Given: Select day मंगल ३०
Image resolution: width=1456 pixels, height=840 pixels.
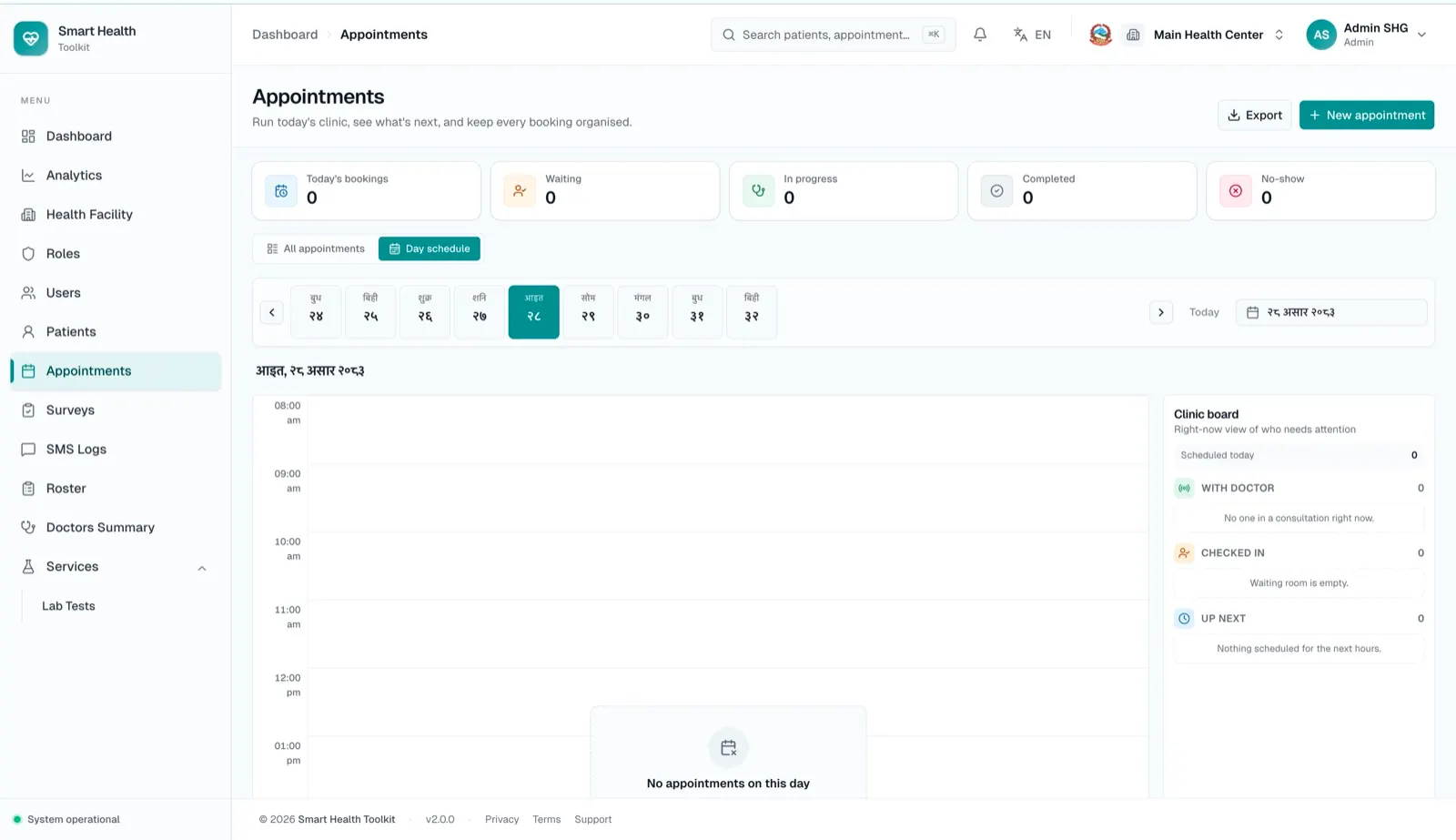Looking at the screenshot, I should tap(643, 312).
